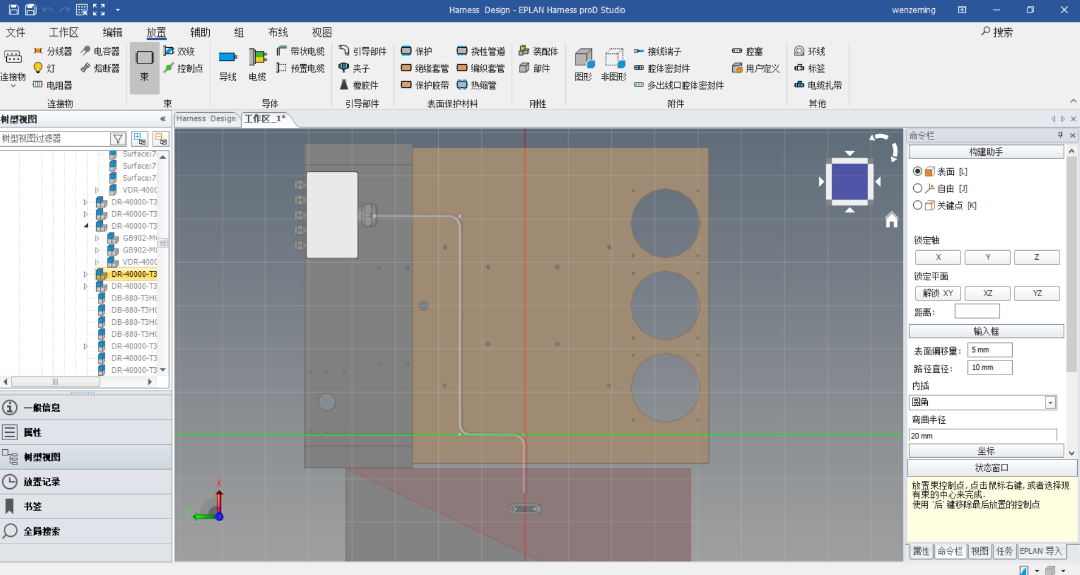
Task: Place a 非图形 non-graphic object
Action: pyautogui.click(x=613, y=65)
